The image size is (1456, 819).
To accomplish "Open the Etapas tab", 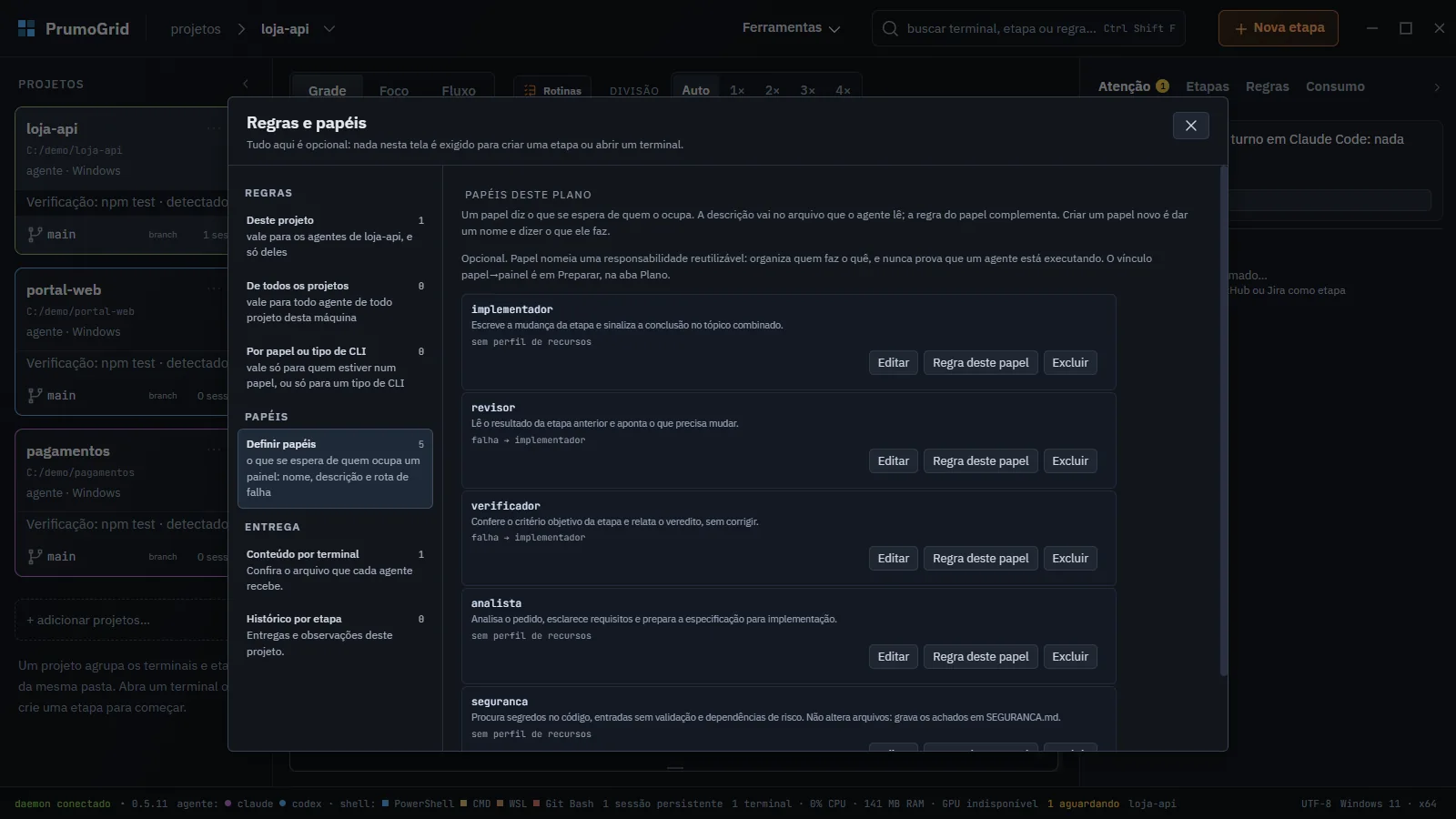I will (x=1207, y=86).
